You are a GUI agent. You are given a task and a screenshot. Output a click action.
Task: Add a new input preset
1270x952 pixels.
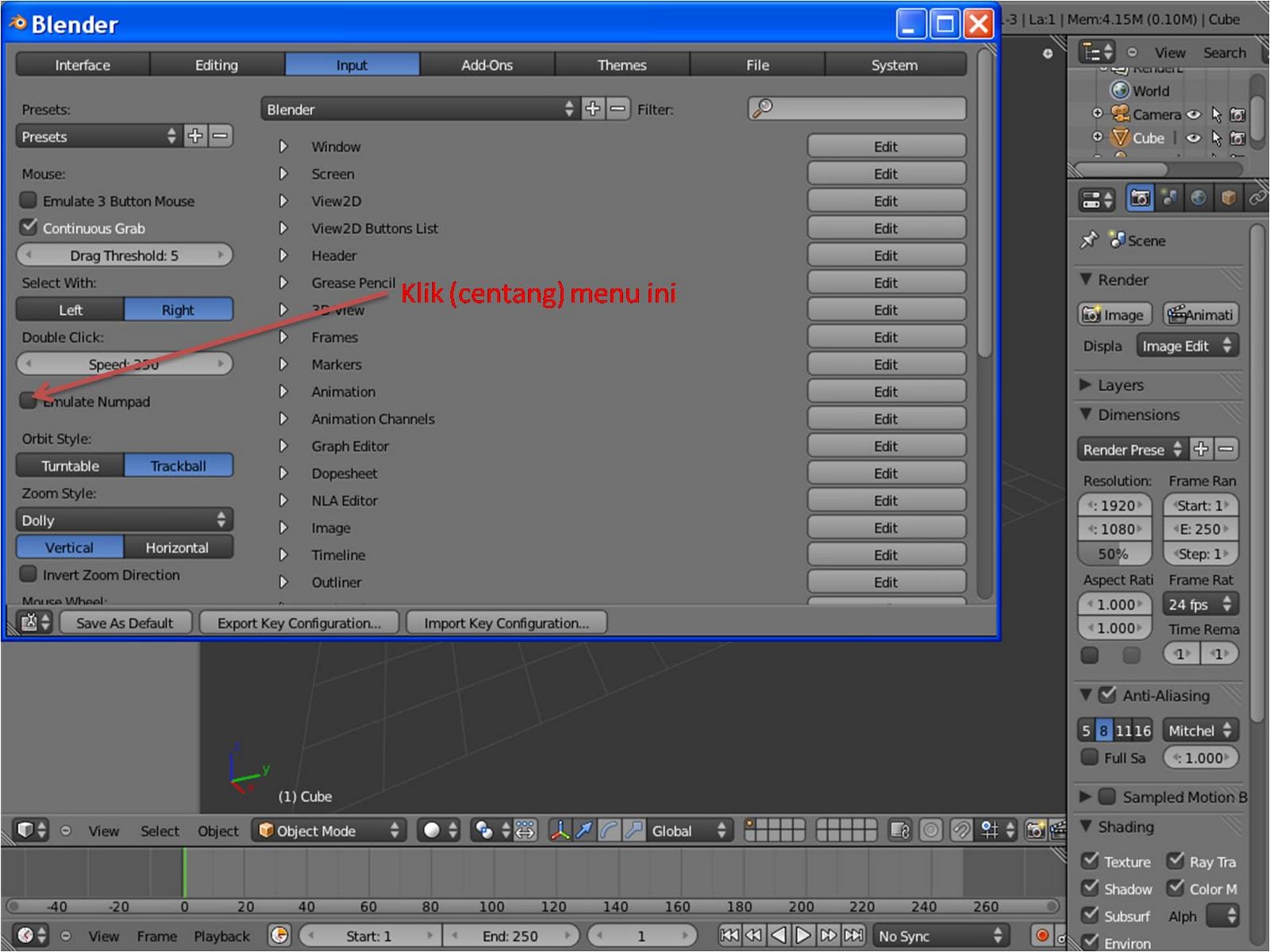195,136
